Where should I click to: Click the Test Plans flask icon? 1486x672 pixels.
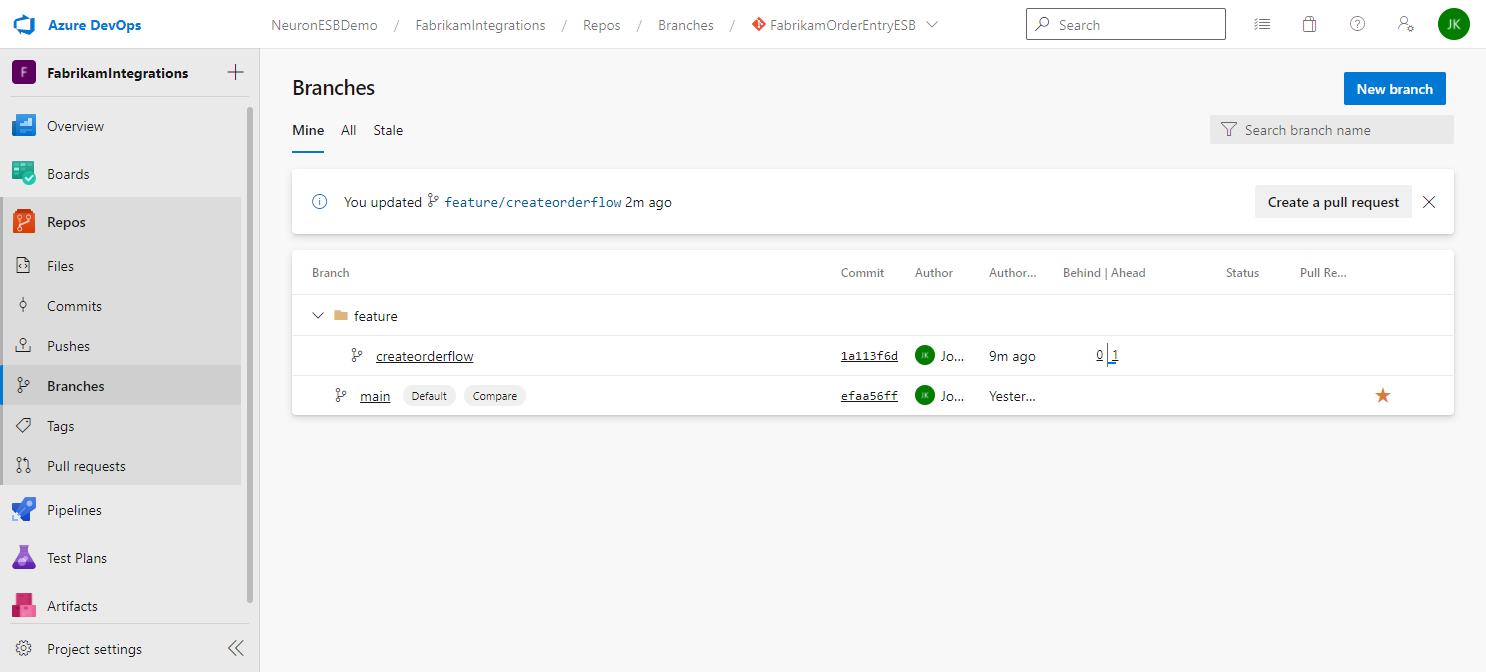pyautogui.click(x=24, y=558)
